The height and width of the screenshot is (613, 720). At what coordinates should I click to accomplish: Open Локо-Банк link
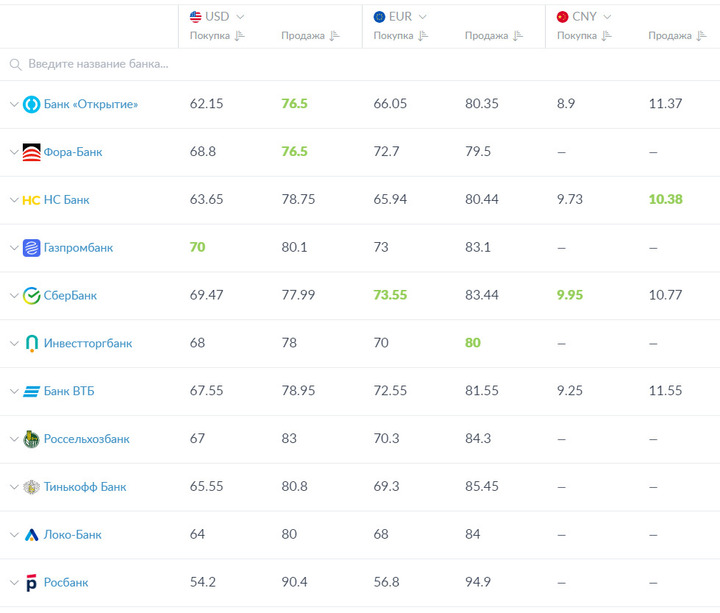point(73,535)
